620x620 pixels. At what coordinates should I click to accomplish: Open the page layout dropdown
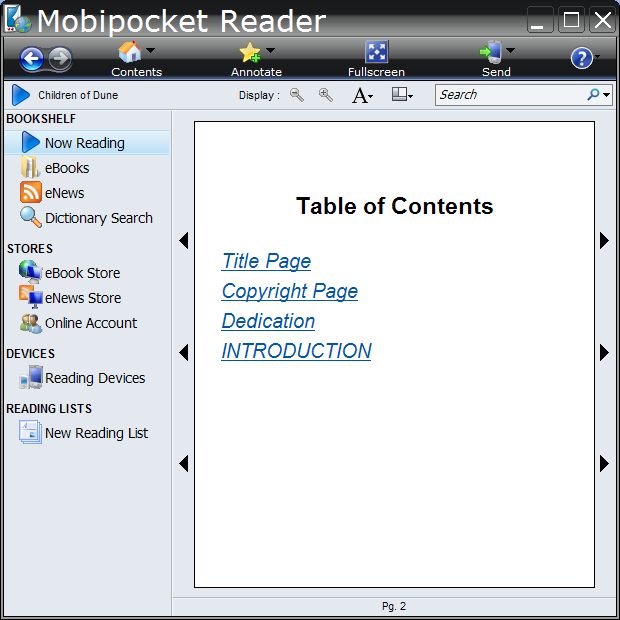pos(402,95)
